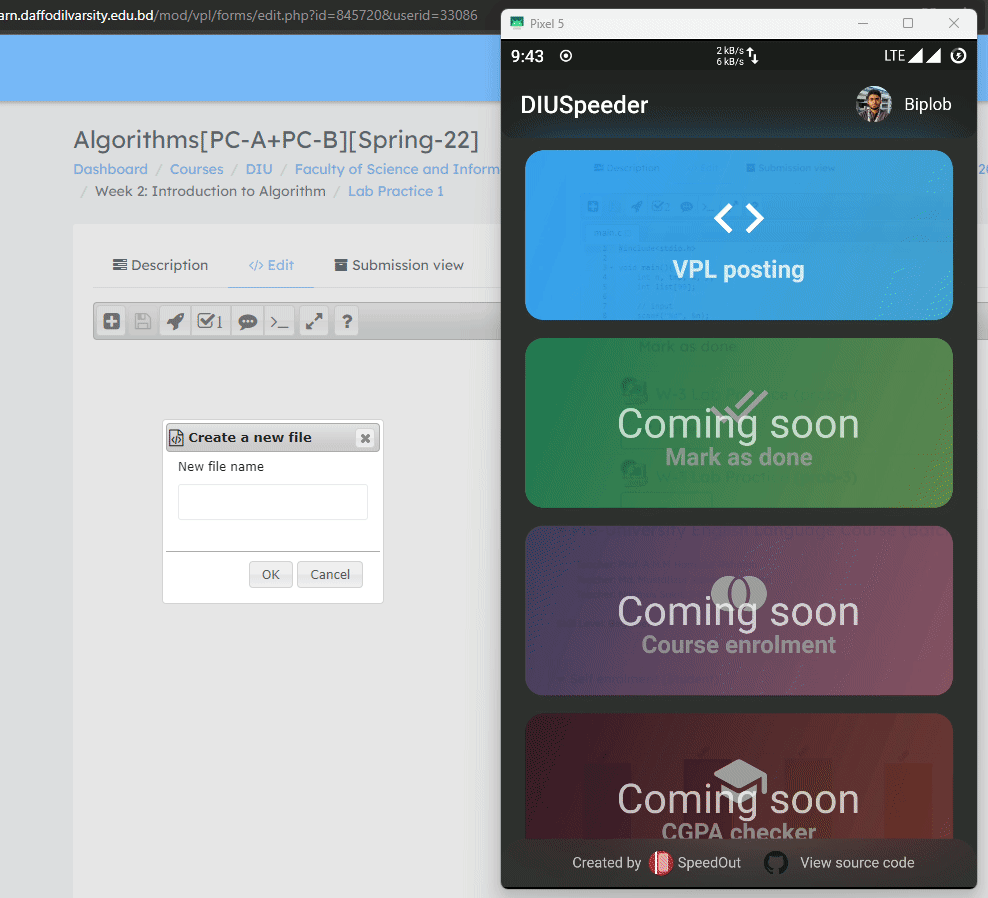This screenshot has width=988, height=898.
Task: Click the code brackets icon on VPL posting
Action: tap(738, 218)
